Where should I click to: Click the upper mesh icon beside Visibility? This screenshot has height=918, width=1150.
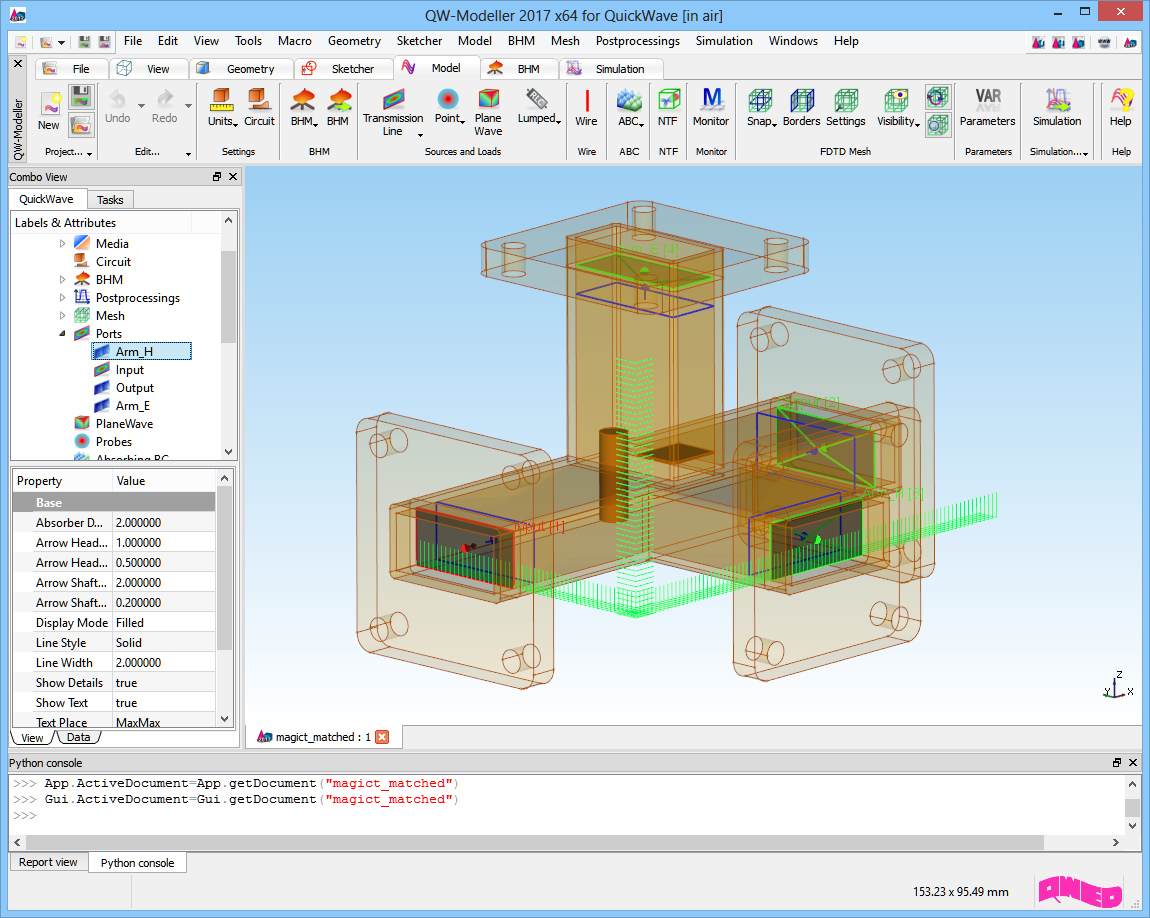tap(937, 97)
